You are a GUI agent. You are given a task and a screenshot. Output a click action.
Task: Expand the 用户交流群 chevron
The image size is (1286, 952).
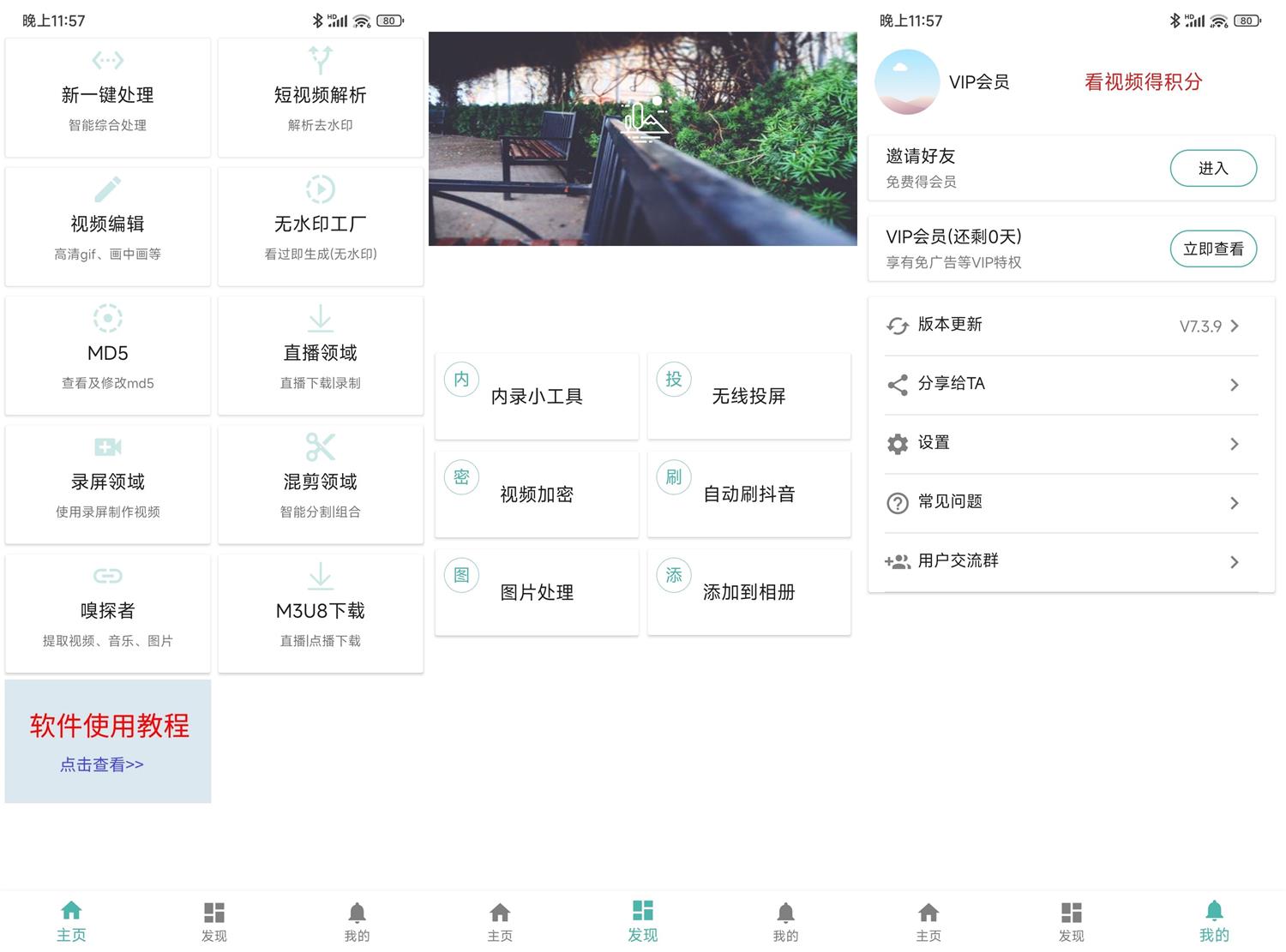coord(1235,561)
